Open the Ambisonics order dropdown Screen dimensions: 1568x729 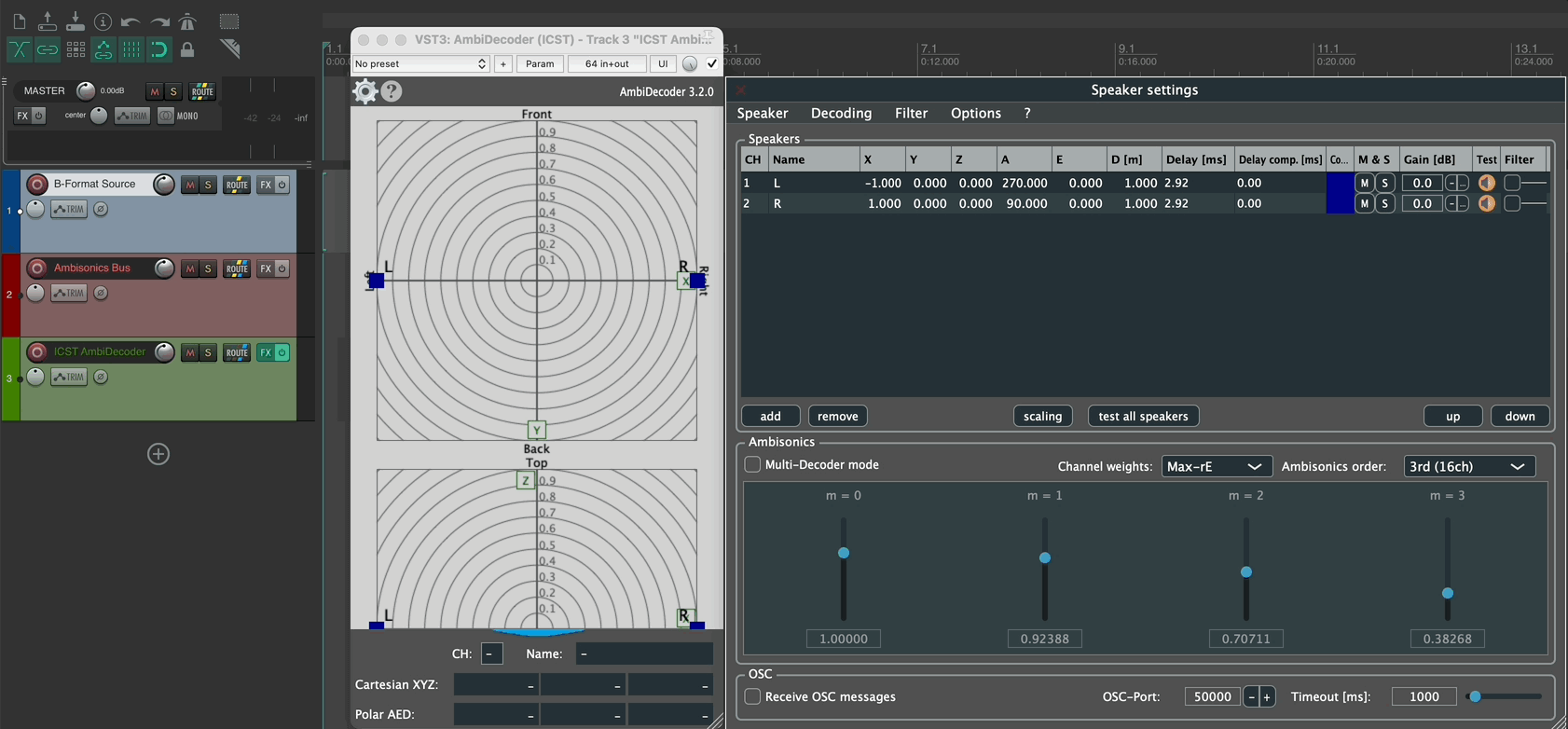click(1467, 466)
